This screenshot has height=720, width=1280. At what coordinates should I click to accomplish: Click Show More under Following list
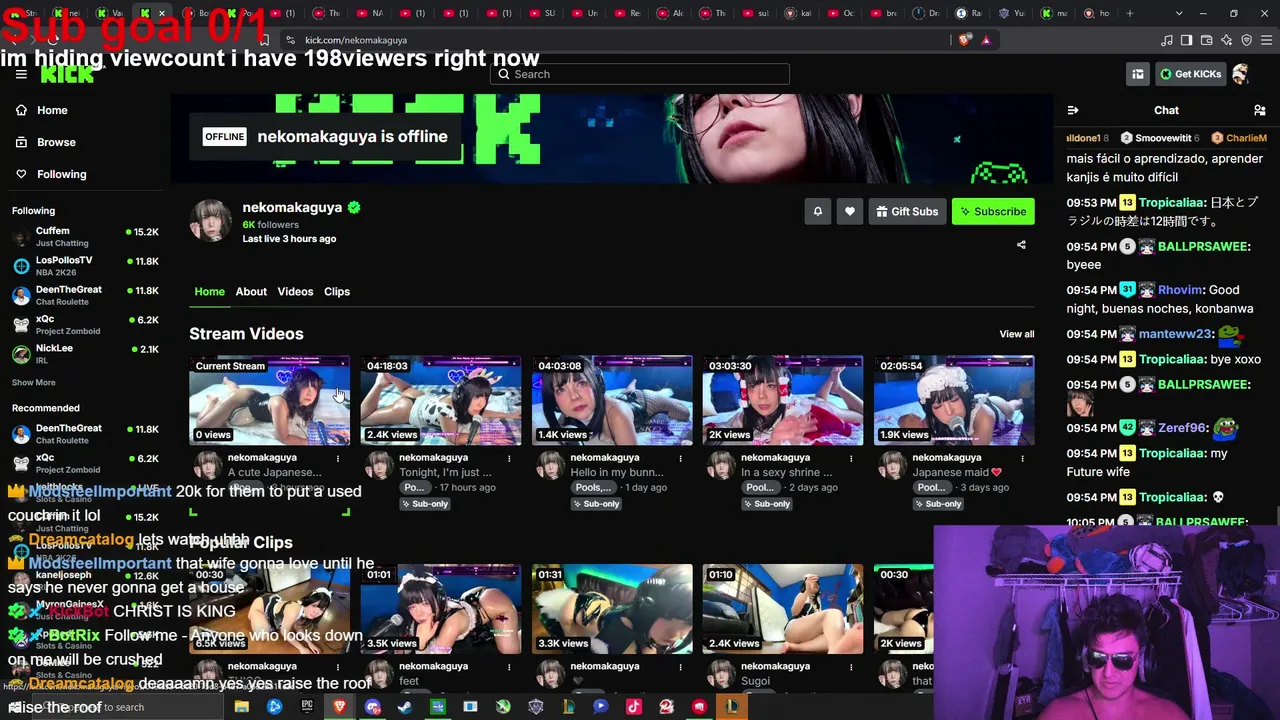click(34, 382)
